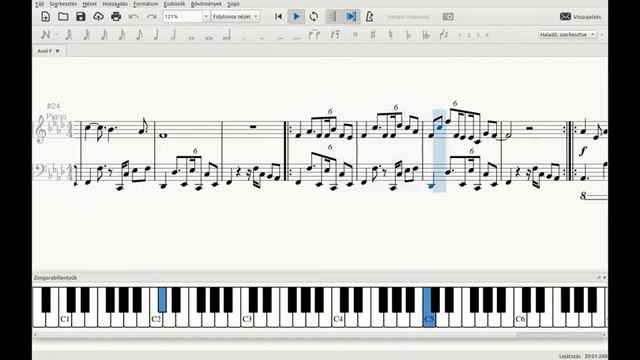
Task: Expand the note input mode dropdown arrow
Action: pos(56,35)
